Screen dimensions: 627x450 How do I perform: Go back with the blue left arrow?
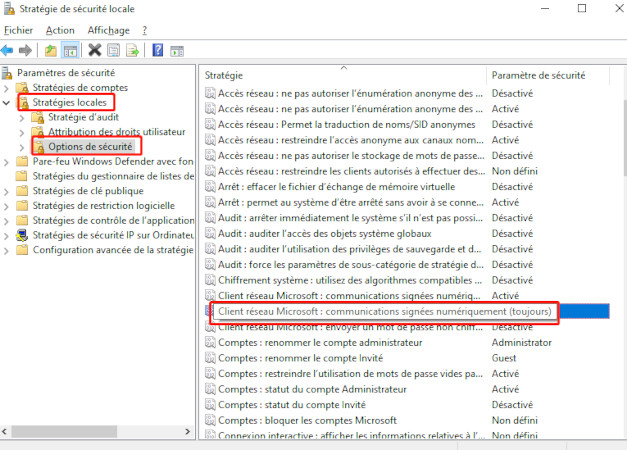[7, 51]
